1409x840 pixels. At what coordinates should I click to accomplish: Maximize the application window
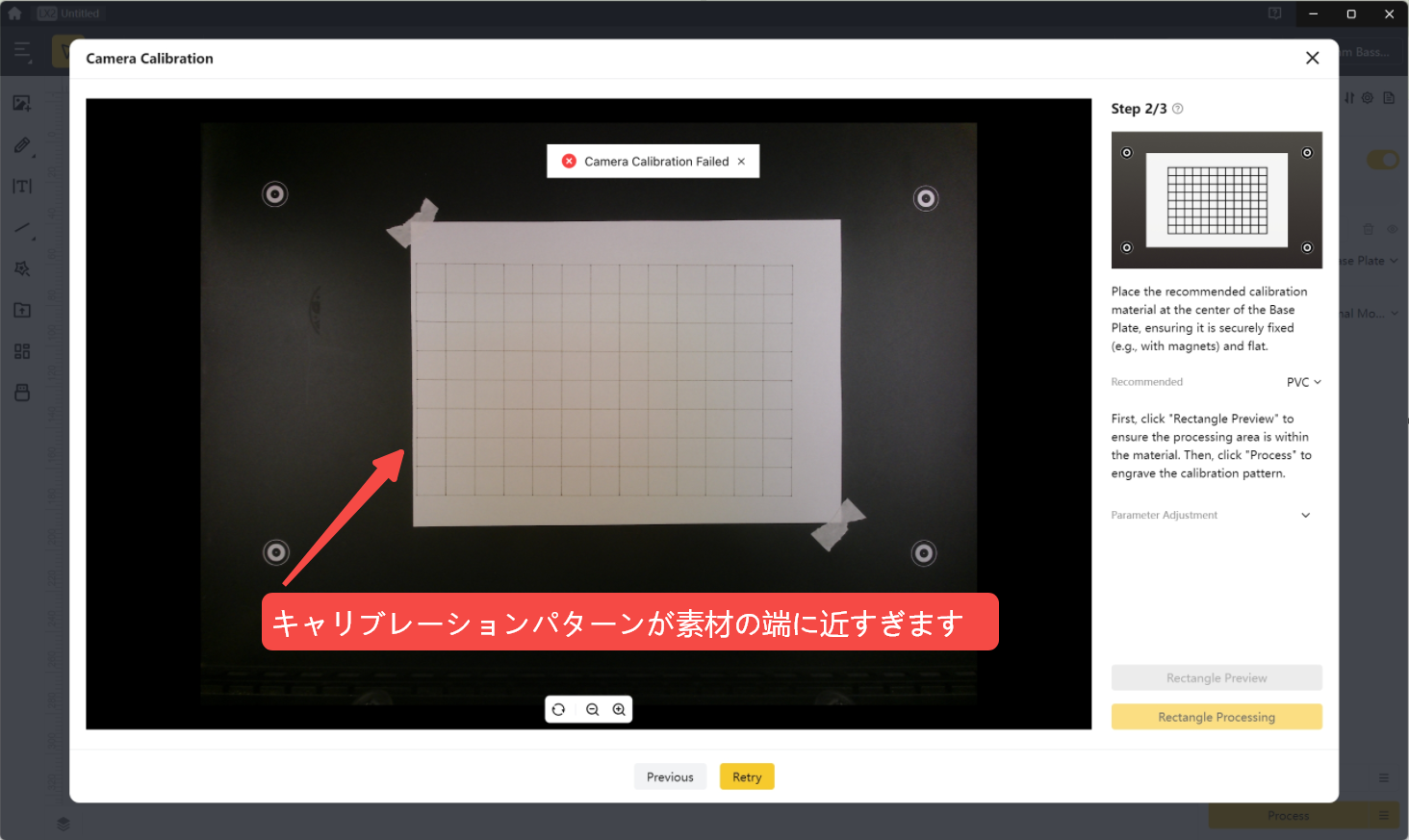pyautogui.click(x=1351, y=13)
